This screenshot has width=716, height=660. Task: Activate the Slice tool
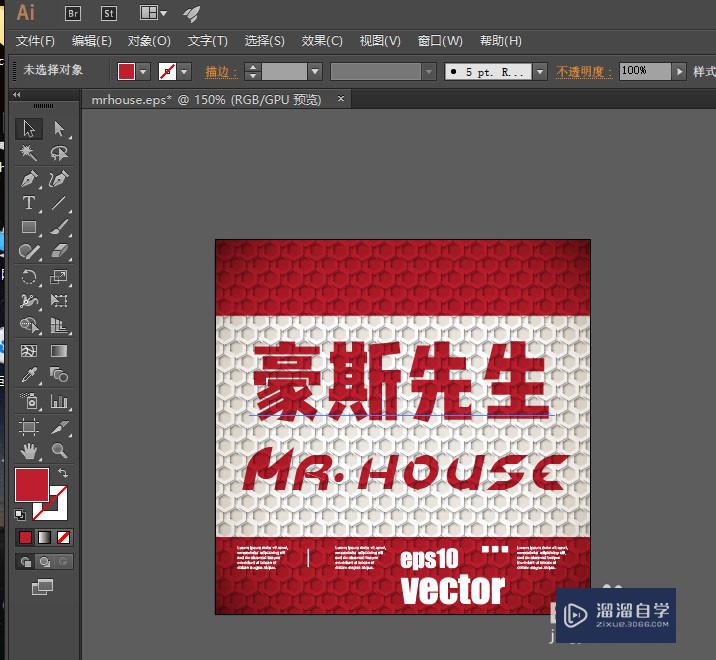click(x=59, y=427)
